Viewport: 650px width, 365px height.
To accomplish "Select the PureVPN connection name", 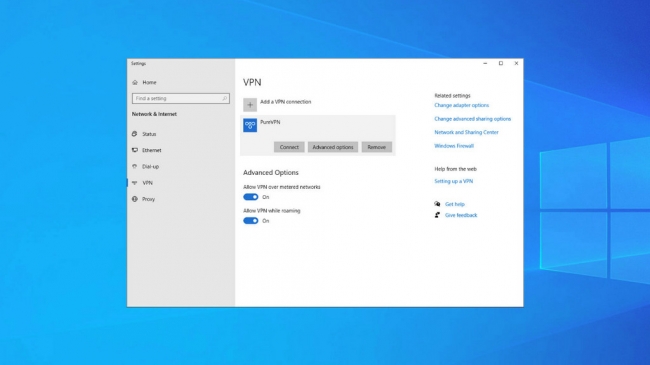I will pos(270,122).
